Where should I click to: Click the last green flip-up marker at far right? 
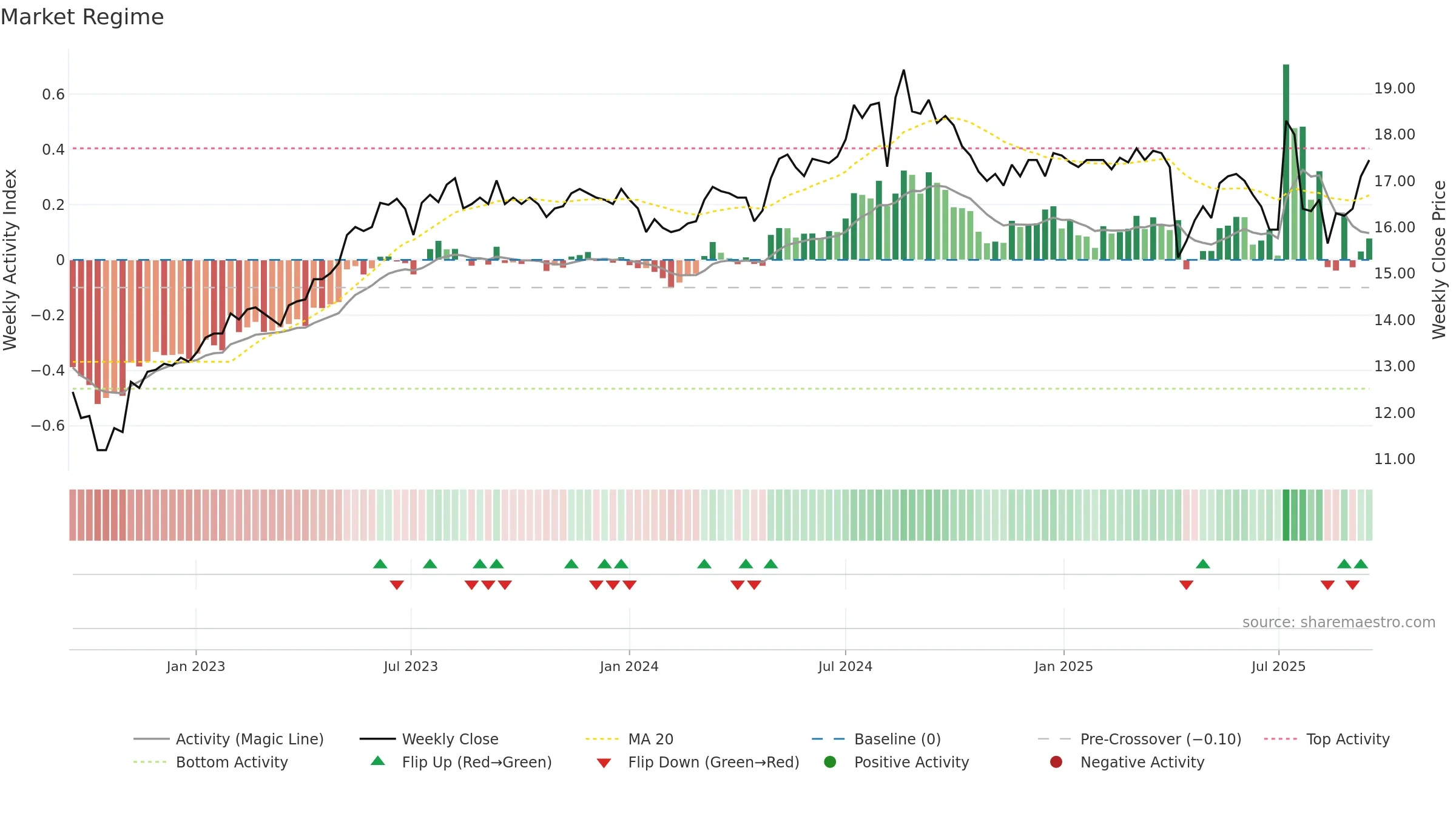(1361, 564)
